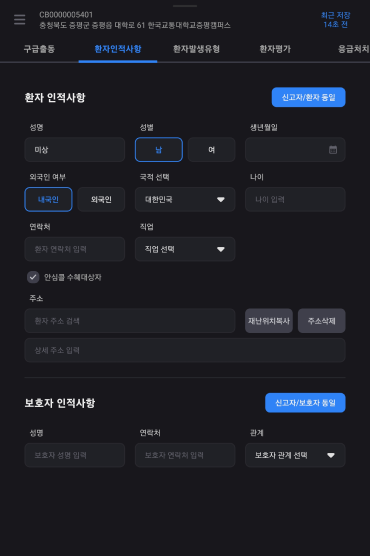Click the 재난위치복사 button
370x556 pixels.
pyautogui.click(x=269, y=321)
